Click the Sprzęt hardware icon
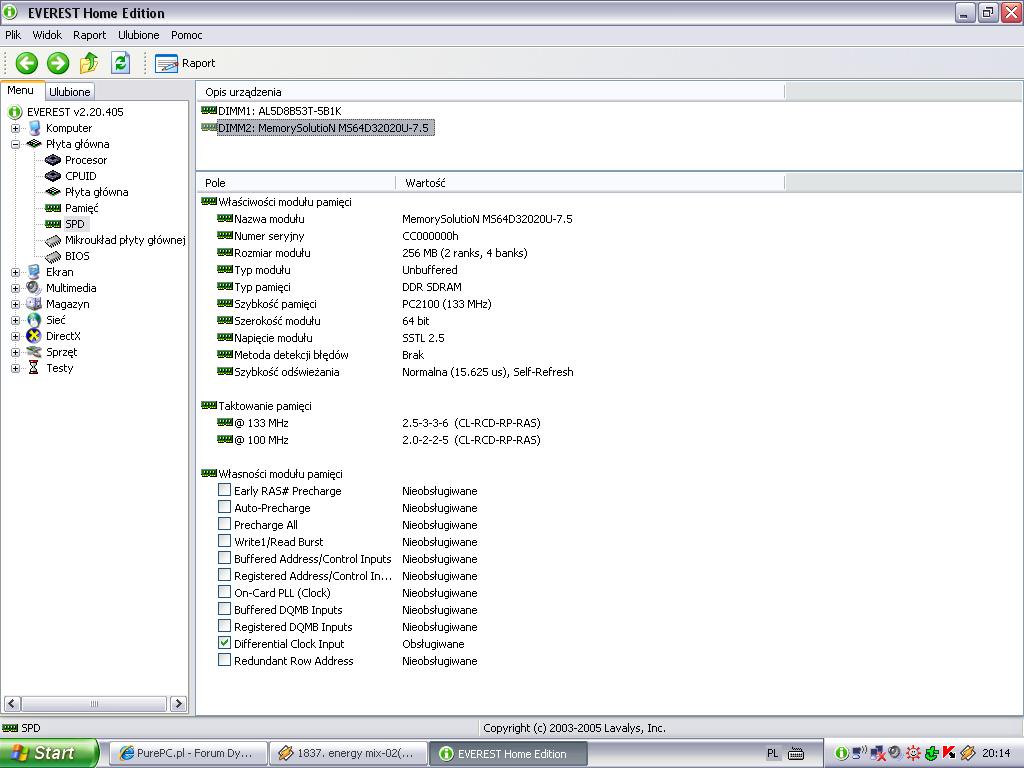This screenshot has height=768, width=1024. [x=34, y=352]
